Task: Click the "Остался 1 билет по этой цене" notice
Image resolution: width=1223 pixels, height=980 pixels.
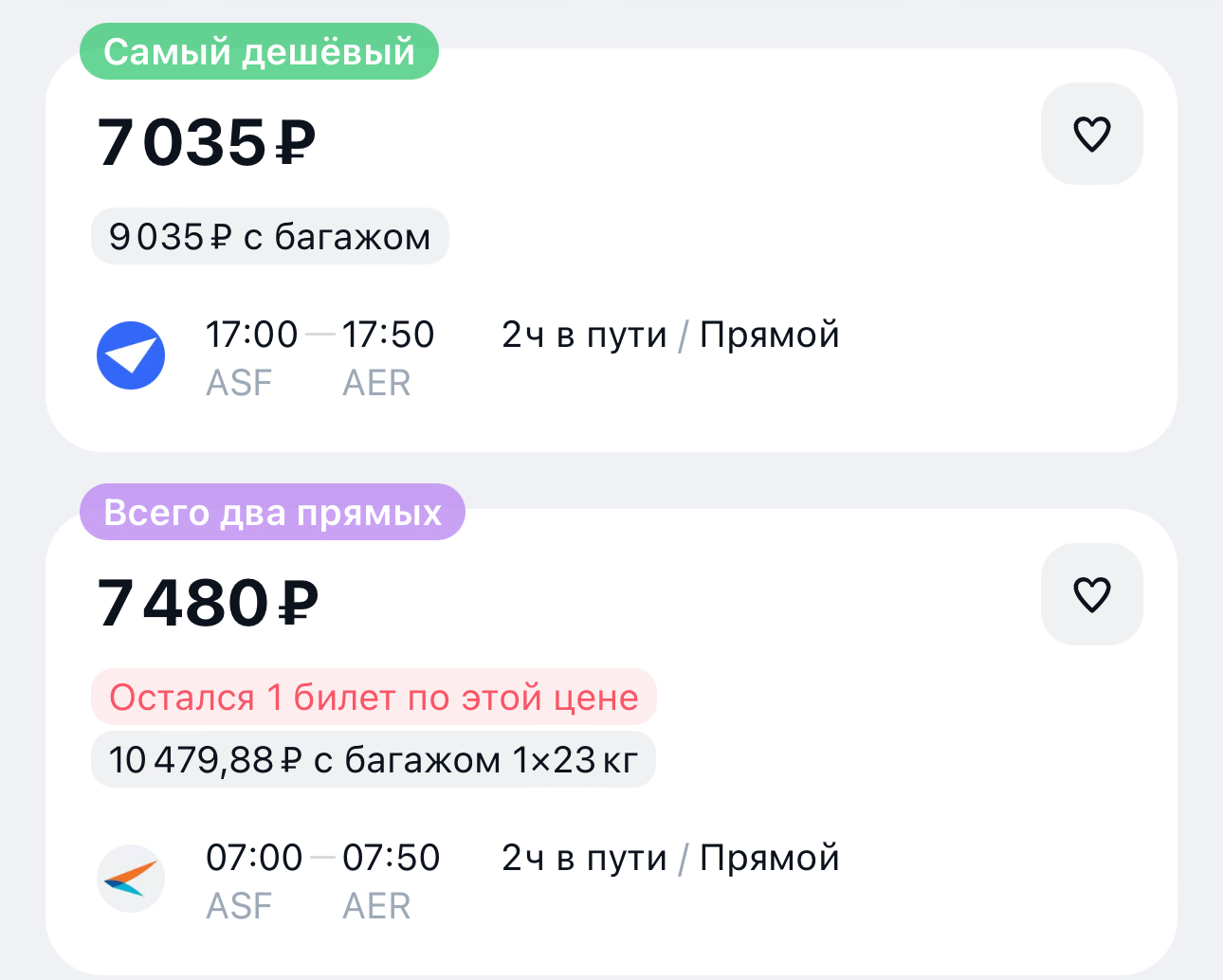Action: pyautogui.click(x=374, y=698)
